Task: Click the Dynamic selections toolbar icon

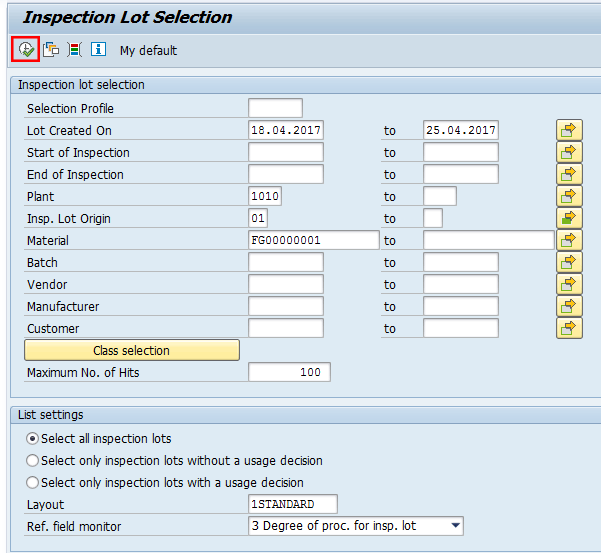Action: [x=74, y=49]
